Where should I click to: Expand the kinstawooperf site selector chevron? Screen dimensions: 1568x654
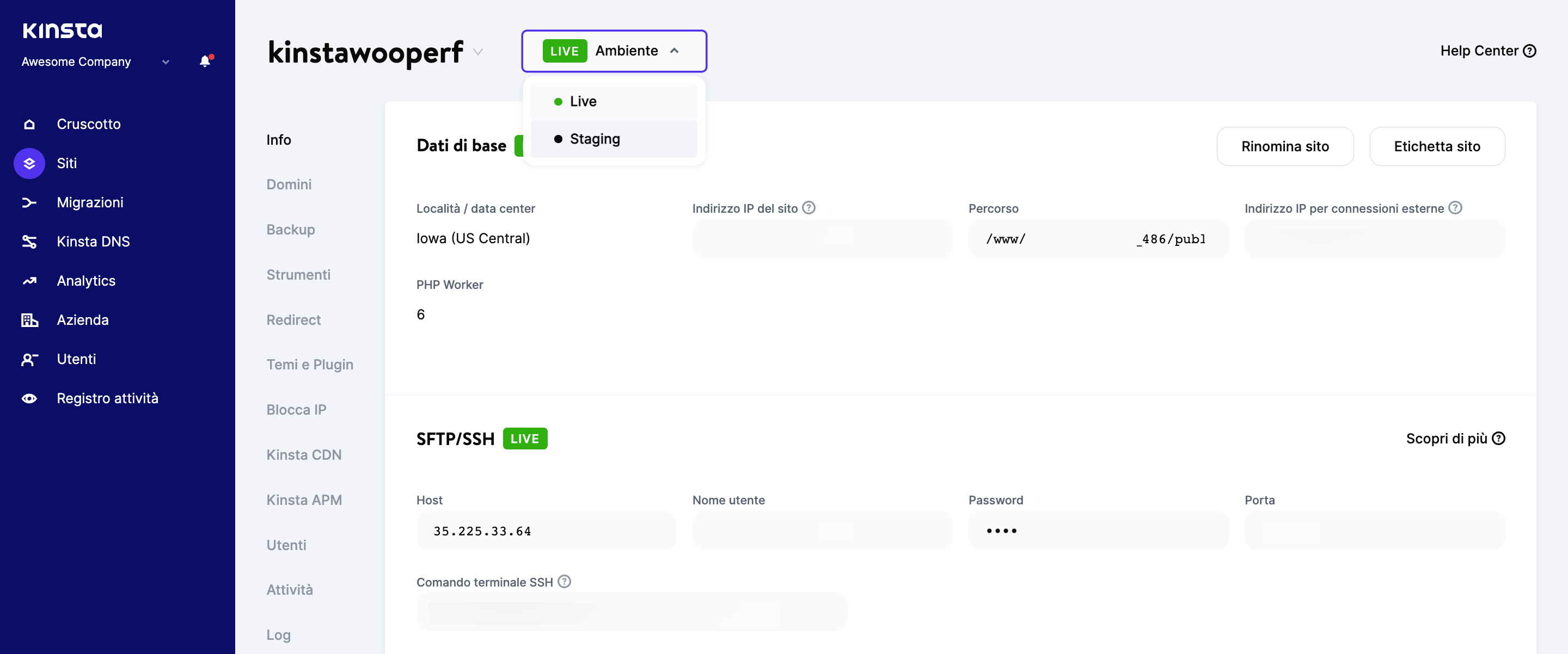pos(478,52)
